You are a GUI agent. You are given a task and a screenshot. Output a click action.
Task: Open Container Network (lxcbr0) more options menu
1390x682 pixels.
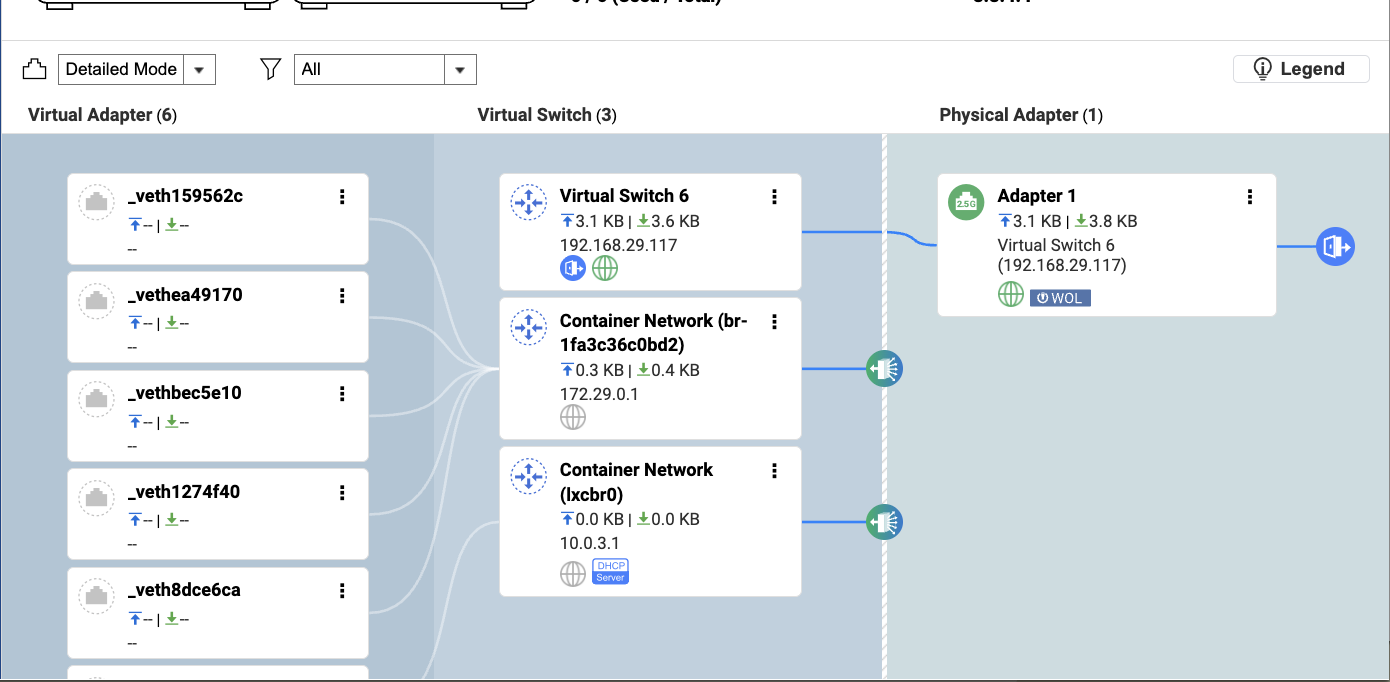pos(774,471)
